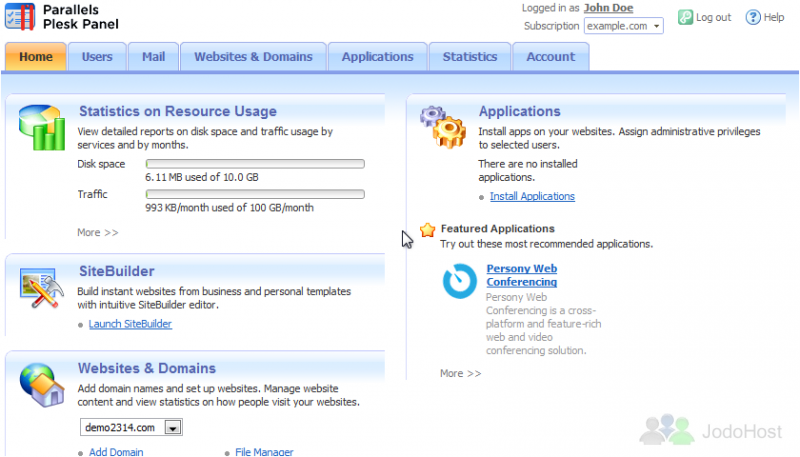Click the Featured Applications star icon

[x=428, y=230]
